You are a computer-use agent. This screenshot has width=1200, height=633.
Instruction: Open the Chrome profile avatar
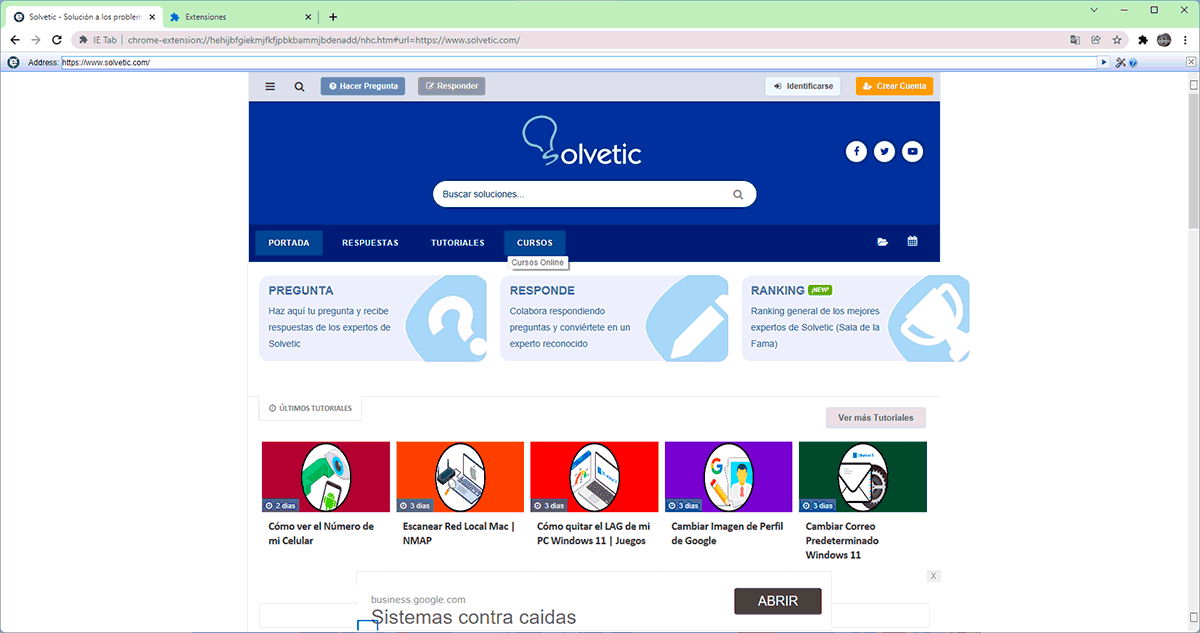pyautogui.click(x=1164, y=40)
